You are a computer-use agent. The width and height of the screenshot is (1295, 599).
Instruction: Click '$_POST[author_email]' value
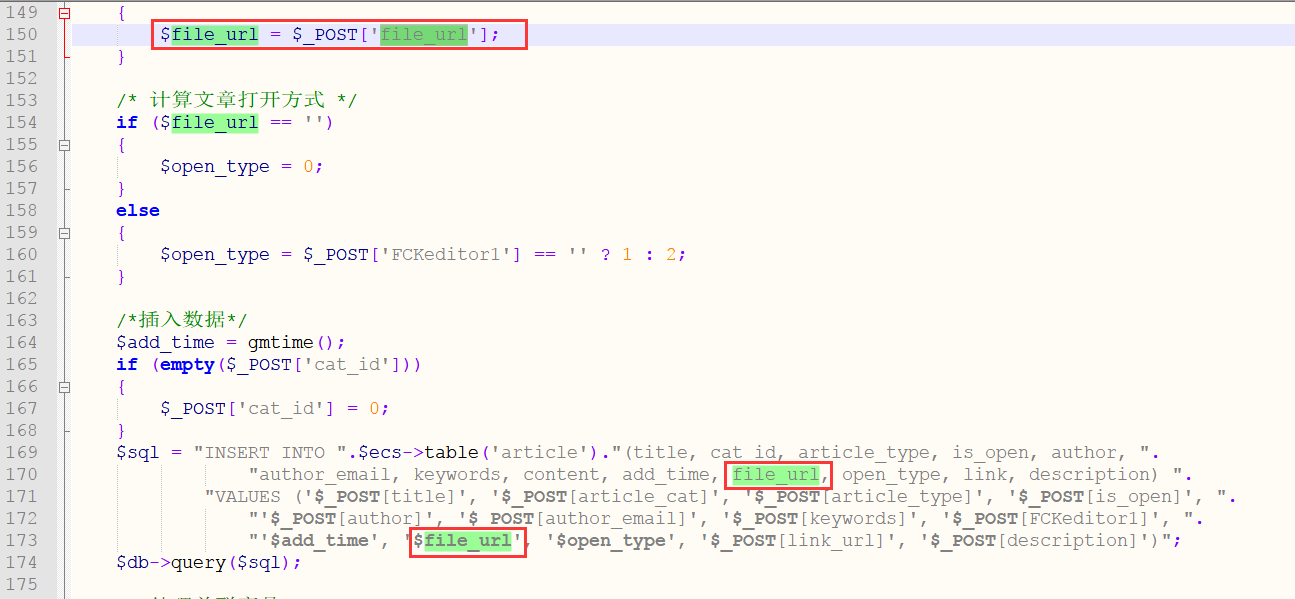point(578,518)
